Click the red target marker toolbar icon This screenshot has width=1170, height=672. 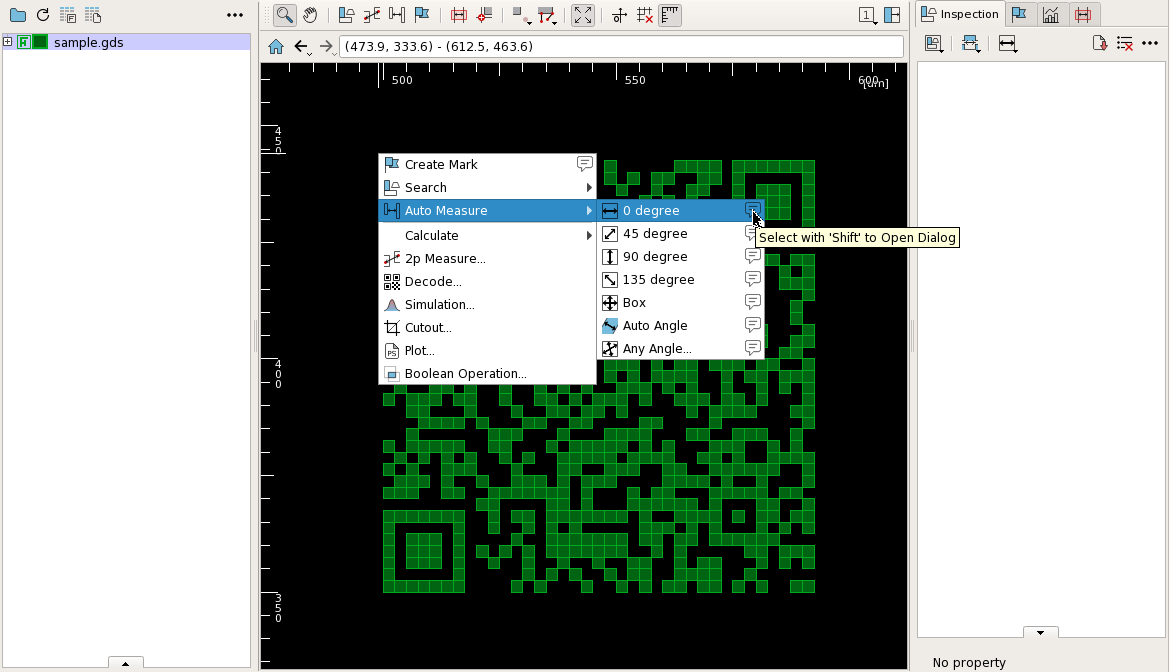coord(484,15)
